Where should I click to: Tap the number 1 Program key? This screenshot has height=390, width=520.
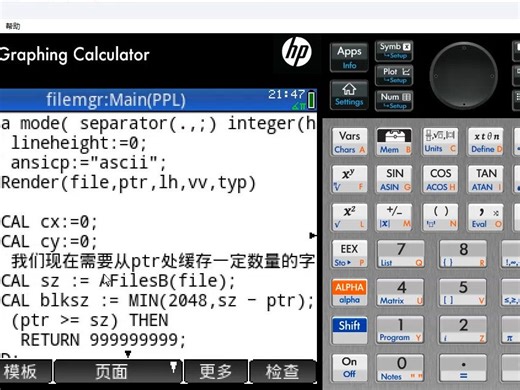click(x=401, y=330)
